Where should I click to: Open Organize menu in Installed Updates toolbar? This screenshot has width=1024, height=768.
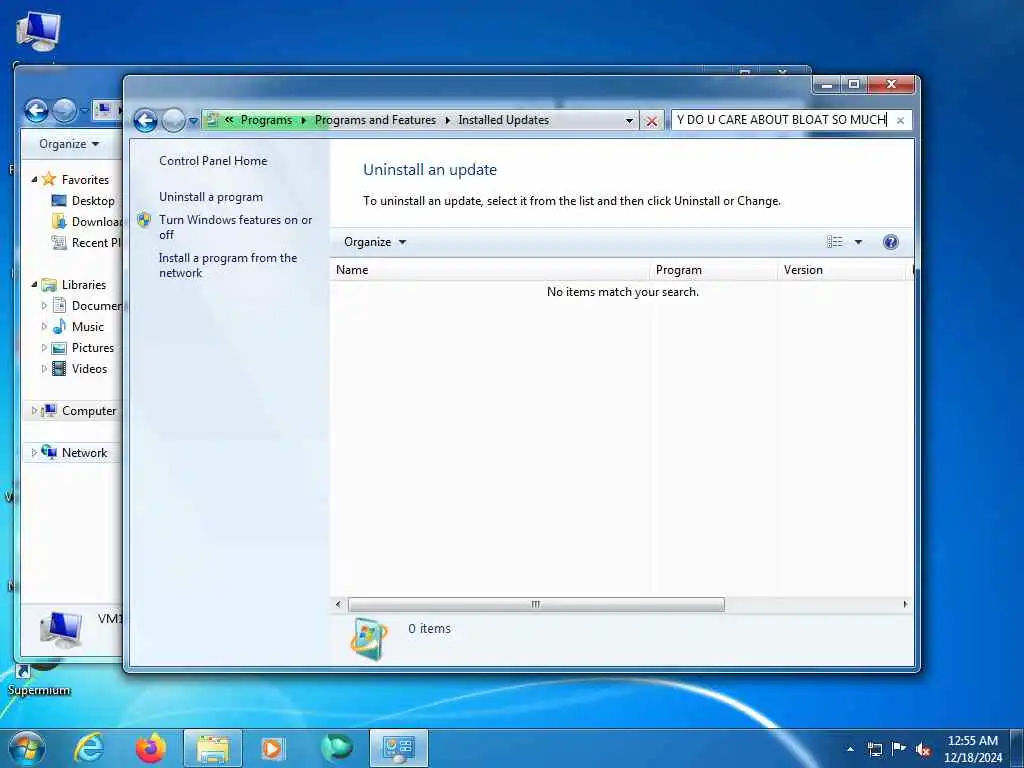tap(375, 242)
